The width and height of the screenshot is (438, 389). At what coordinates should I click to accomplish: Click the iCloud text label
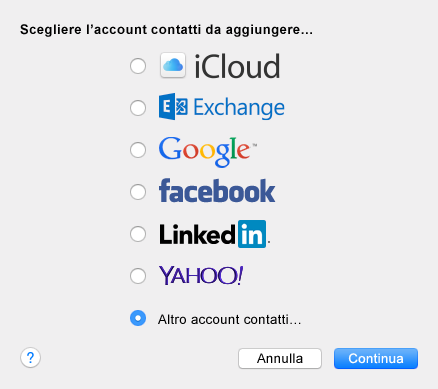coord(237,67)
